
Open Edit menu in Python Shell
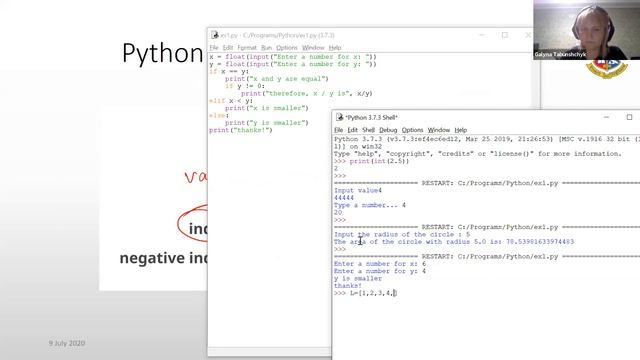(x=352, y=130)
